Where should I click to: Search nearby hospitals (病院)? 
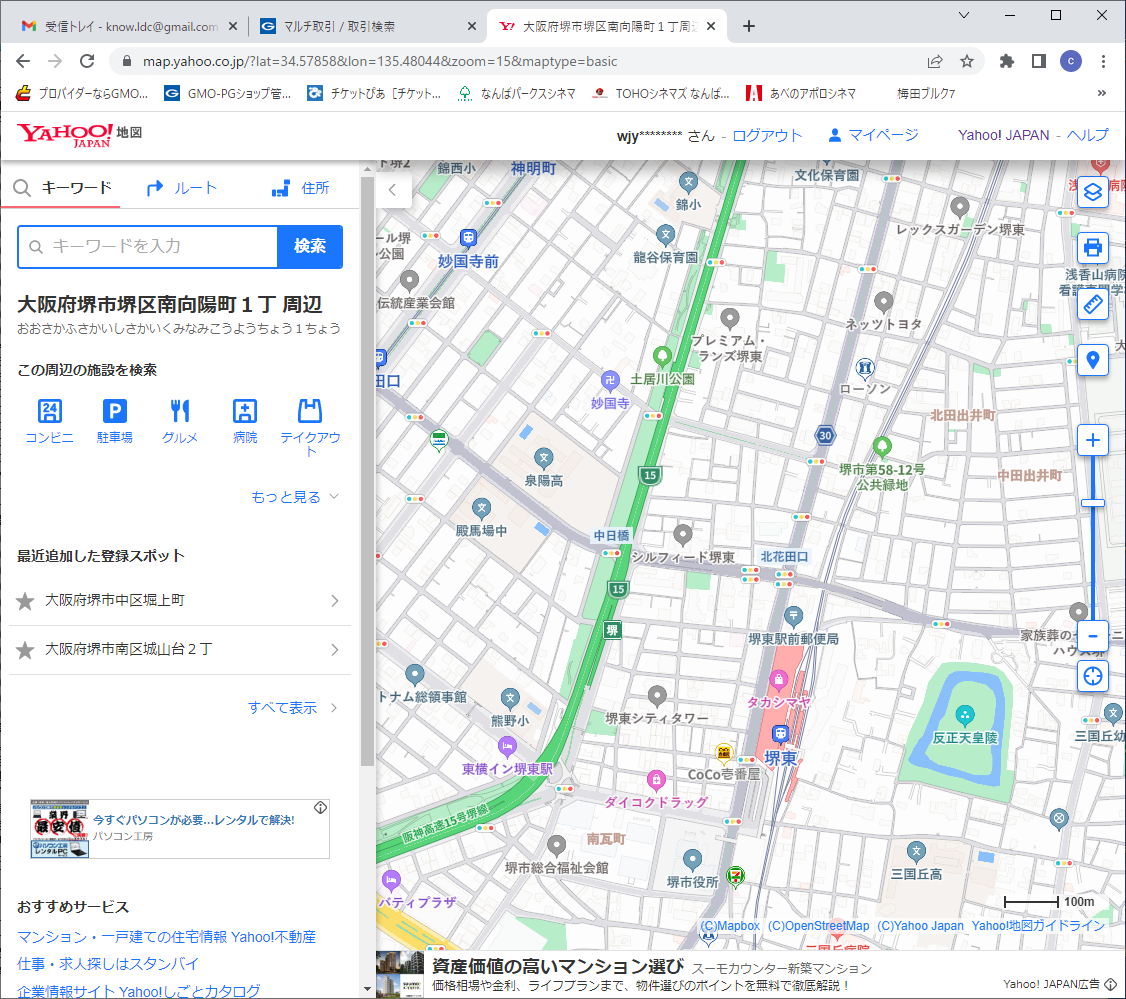(245, 421)
